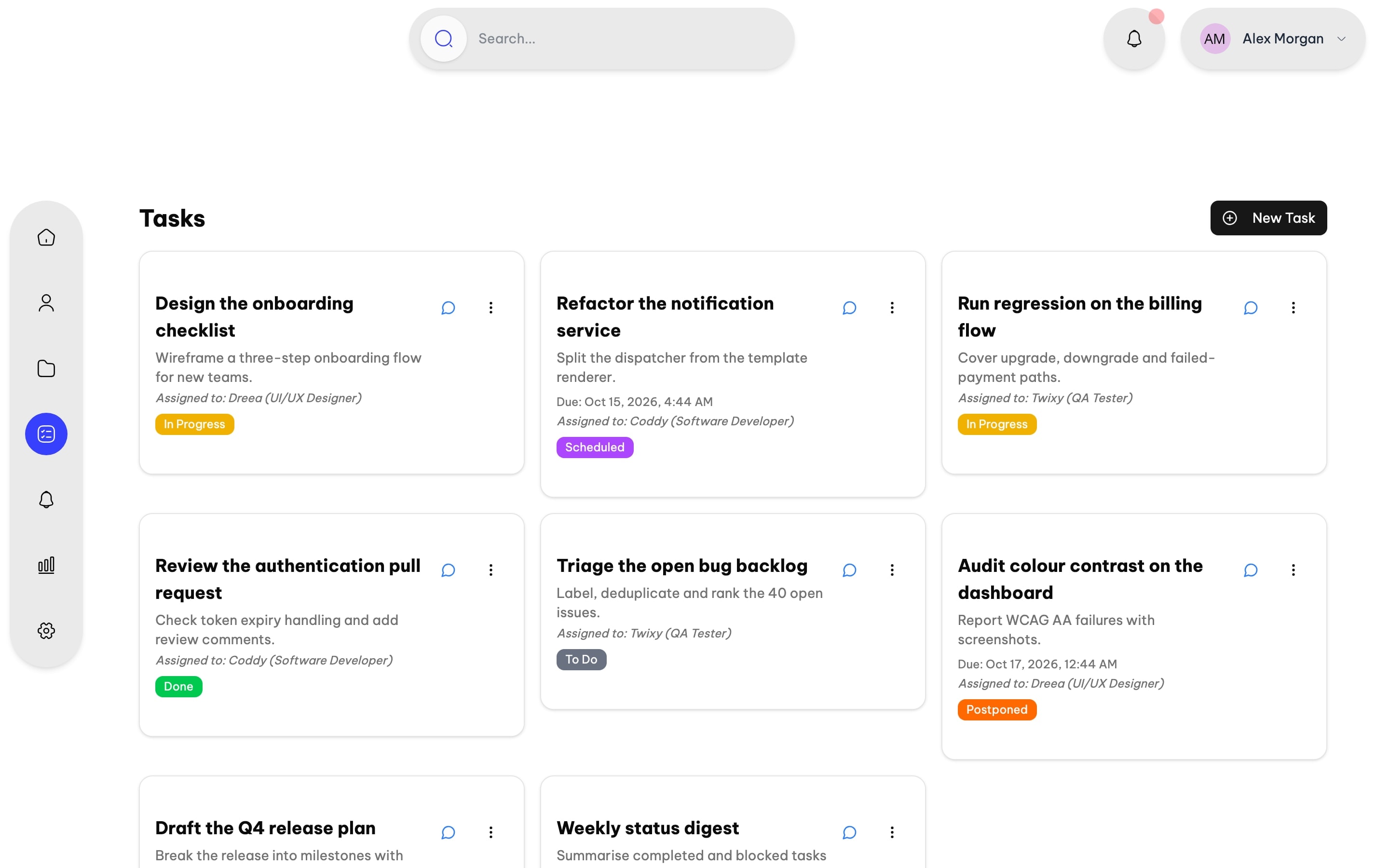
Task: Open the top bar notification bell
Action: pos(1134,39)
